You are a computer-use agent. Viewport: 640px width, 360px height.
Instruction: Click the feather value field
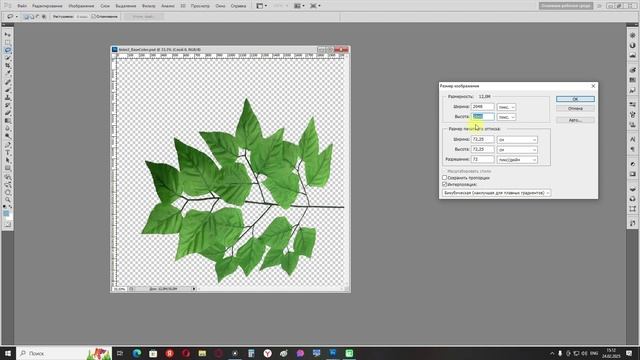tap(82, 17)
